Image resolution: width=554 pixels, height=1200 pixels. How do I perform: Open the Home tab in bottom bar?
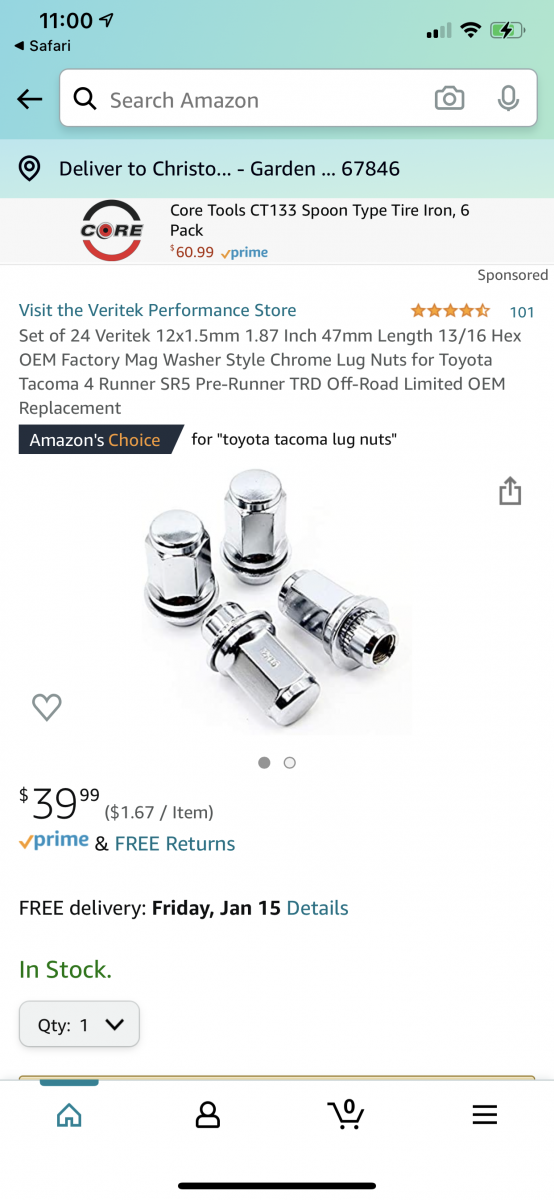[69, 1115]
